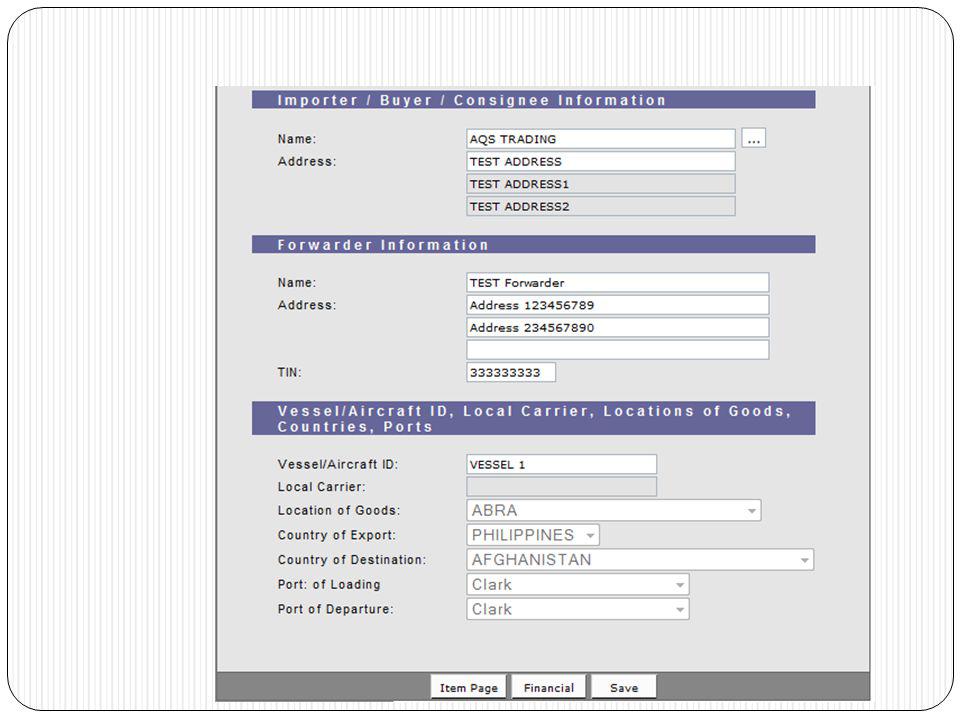This screenshot has width=960, height=720.
Task: Click the 'Port: of Loading' label
Action: [x=329, y=584]
